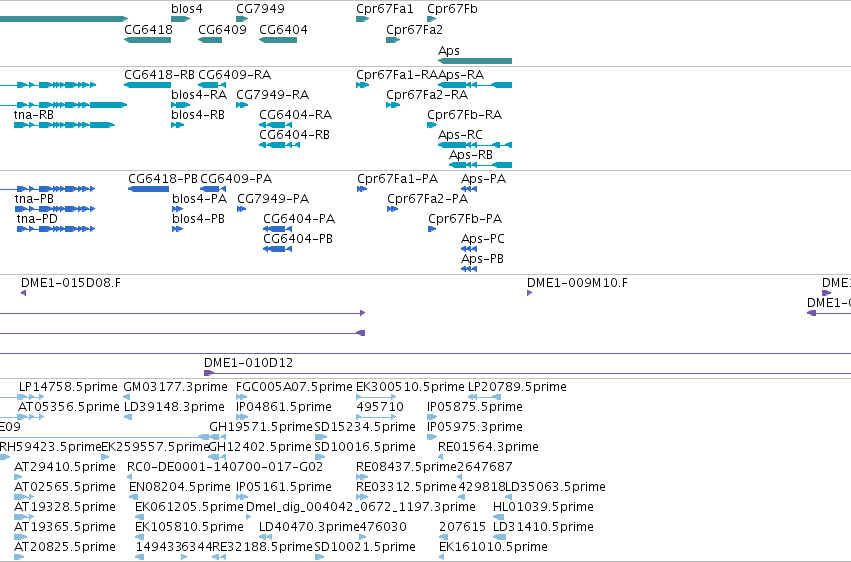Select EST EK161010.5prime
The image size is (851, 562).
(x=493, y=547)
